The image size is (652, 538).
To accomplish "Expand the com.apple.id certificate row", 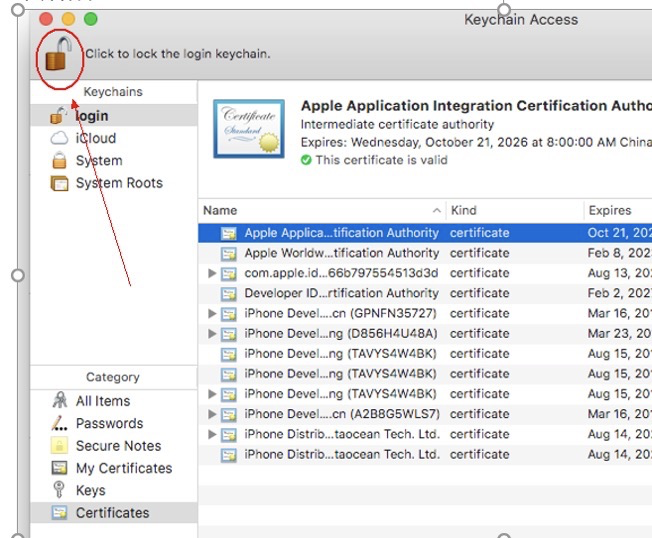I will pos(211,273).
